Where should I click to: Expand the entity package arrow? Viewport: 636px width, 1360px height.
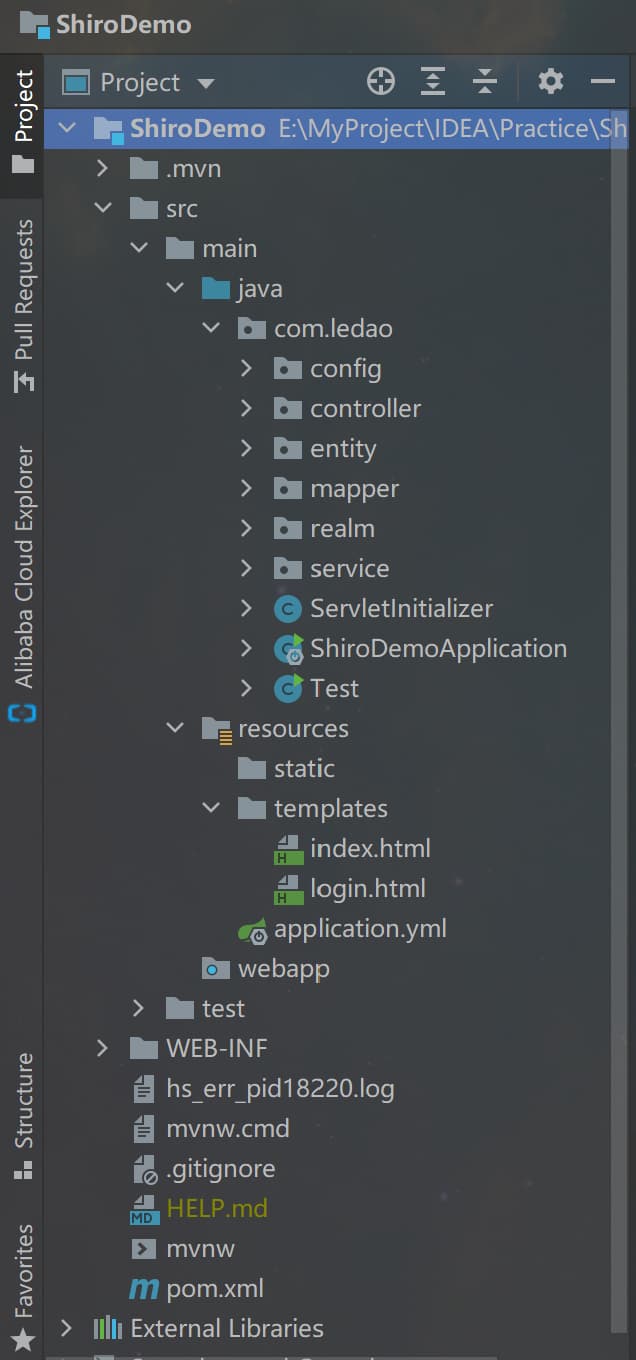246,448
